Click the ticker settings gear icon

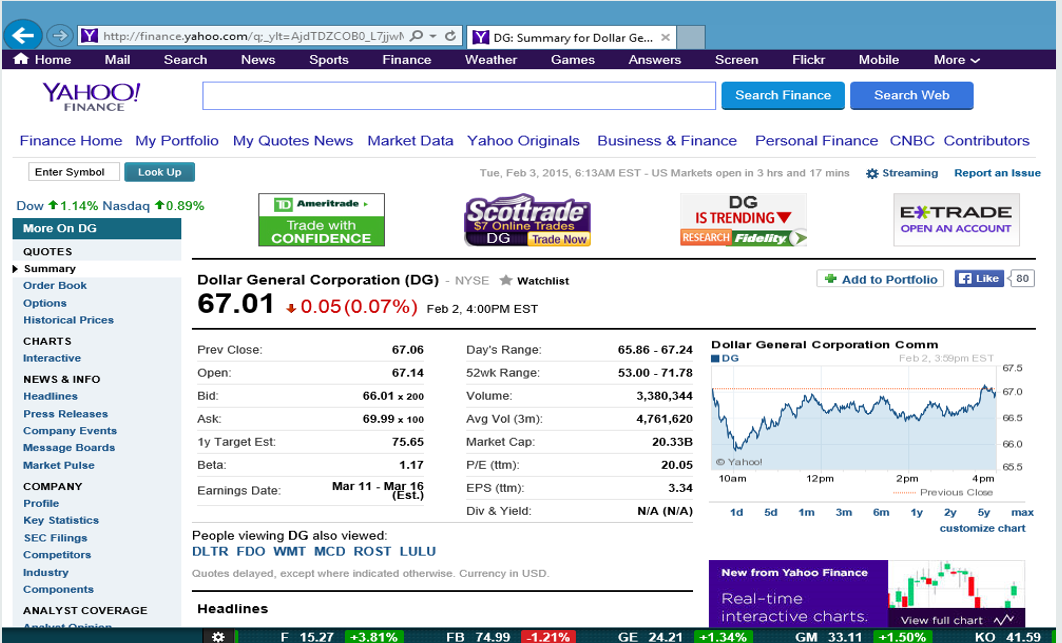point(218,637)
